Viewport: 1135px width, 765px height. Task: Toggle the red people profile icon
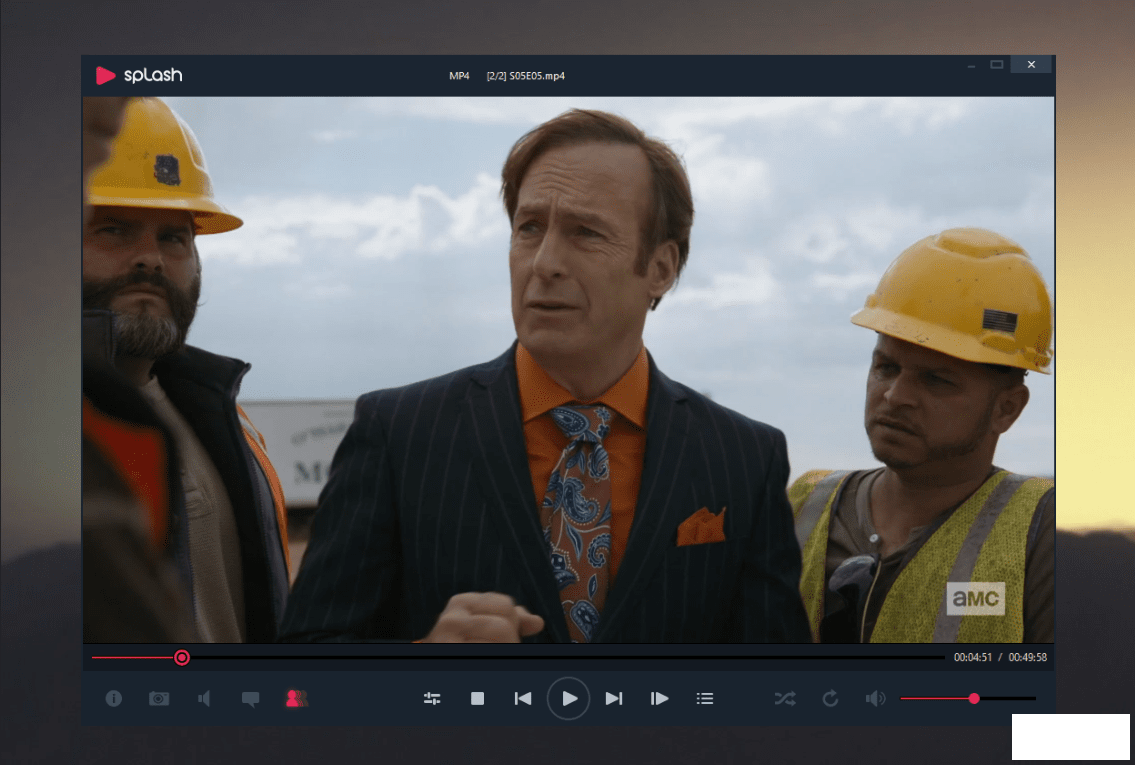tap(297, 698)
